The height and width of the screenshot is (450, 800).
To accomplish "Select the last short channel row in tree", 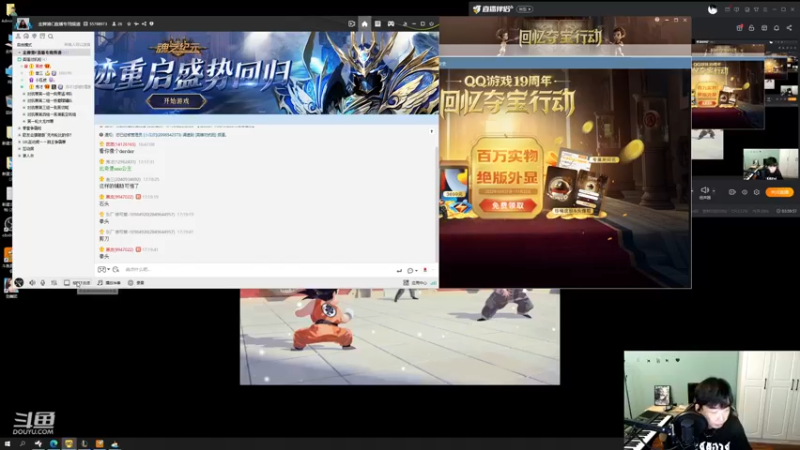I will [x=28, y=156].
